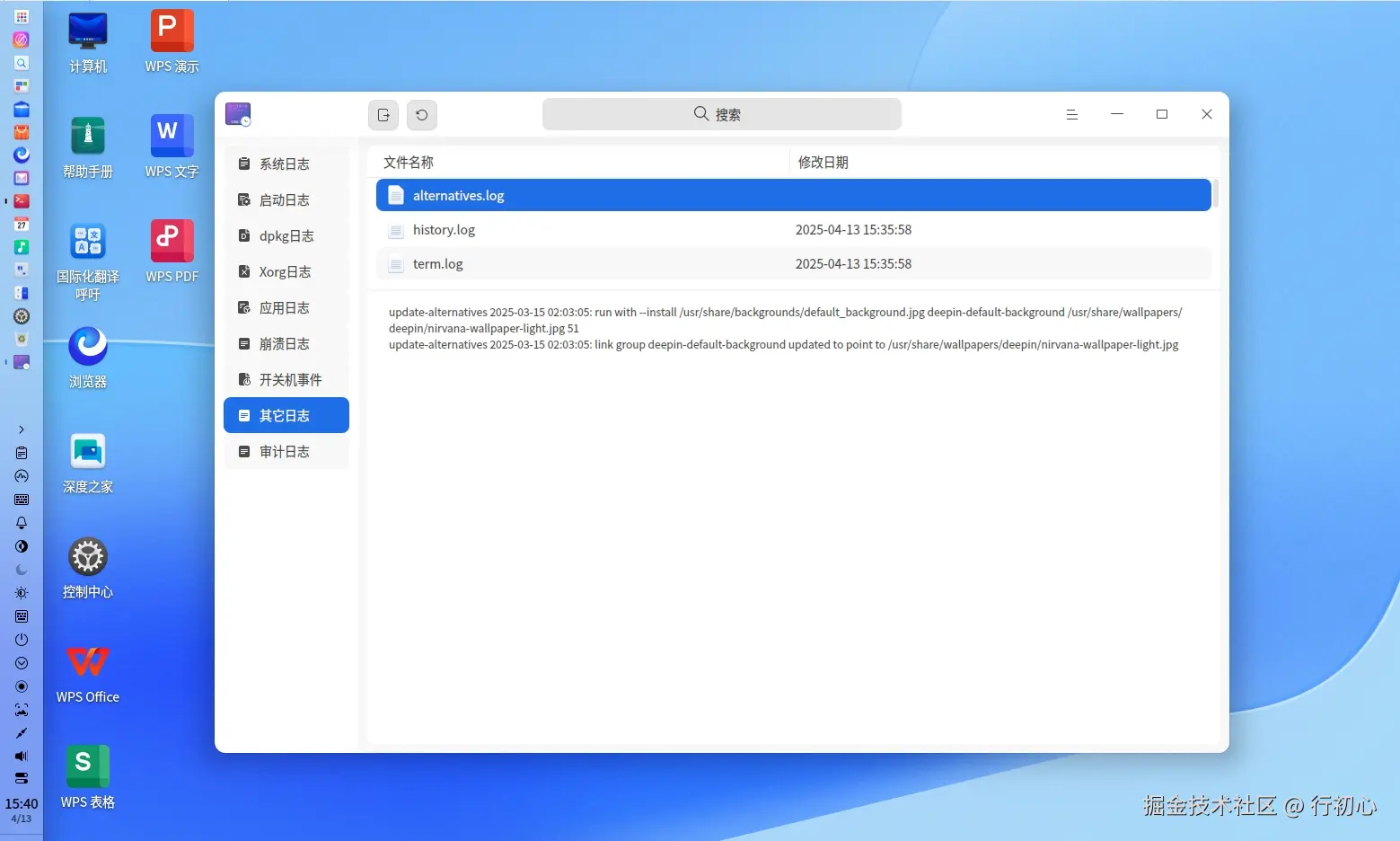Click the power button icon in tray
Image resolution: width=1400 pixels, height=841 pixels.
pos(22,640)
